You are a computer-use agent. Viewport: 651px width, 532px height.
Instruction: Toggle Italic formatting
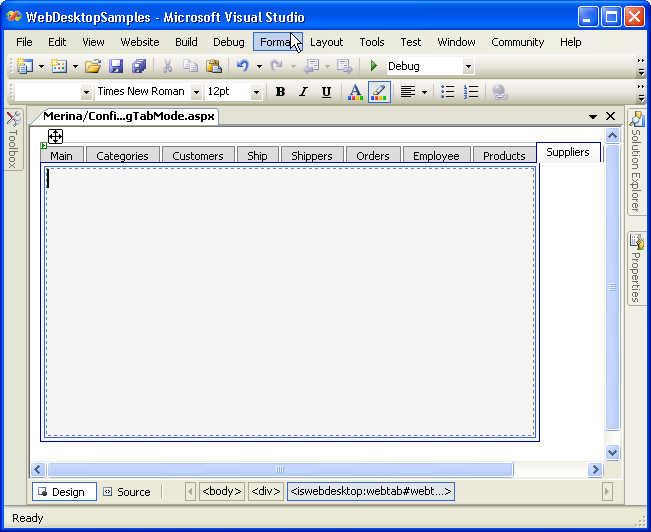click(303, 92)
